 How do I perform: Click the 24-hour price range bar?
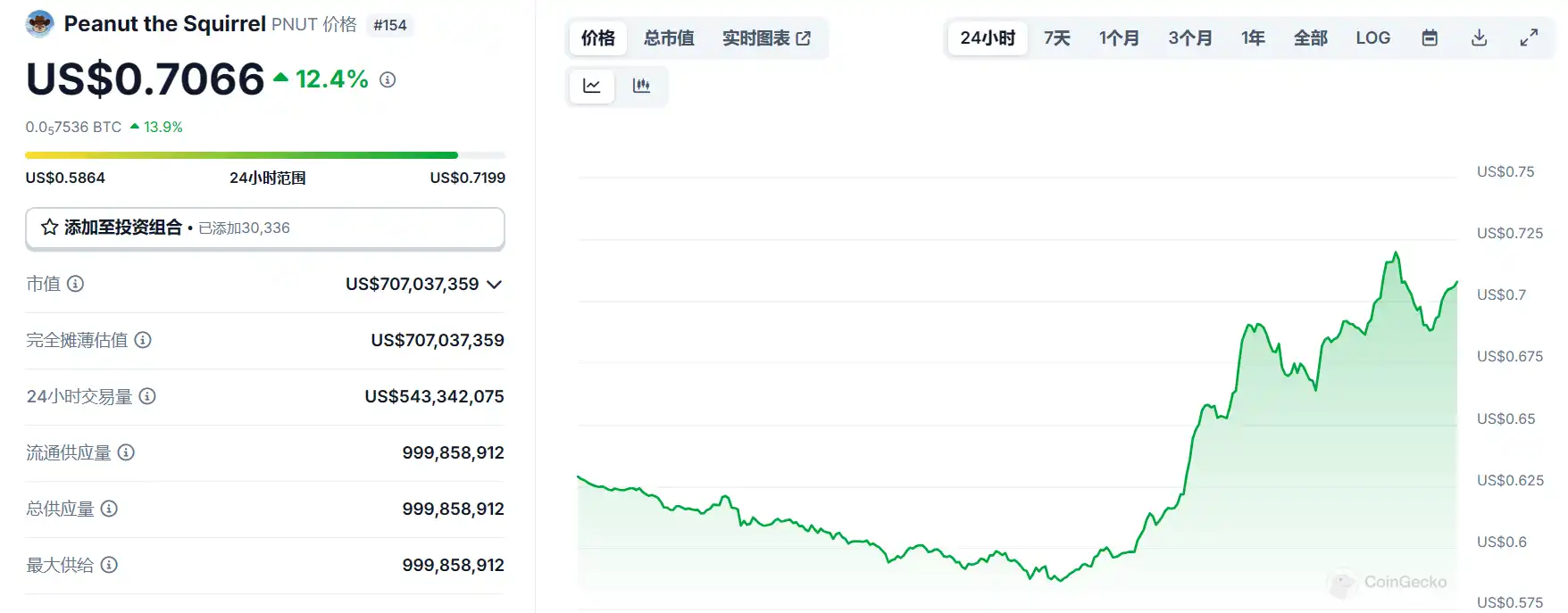(x=264, y=156)
